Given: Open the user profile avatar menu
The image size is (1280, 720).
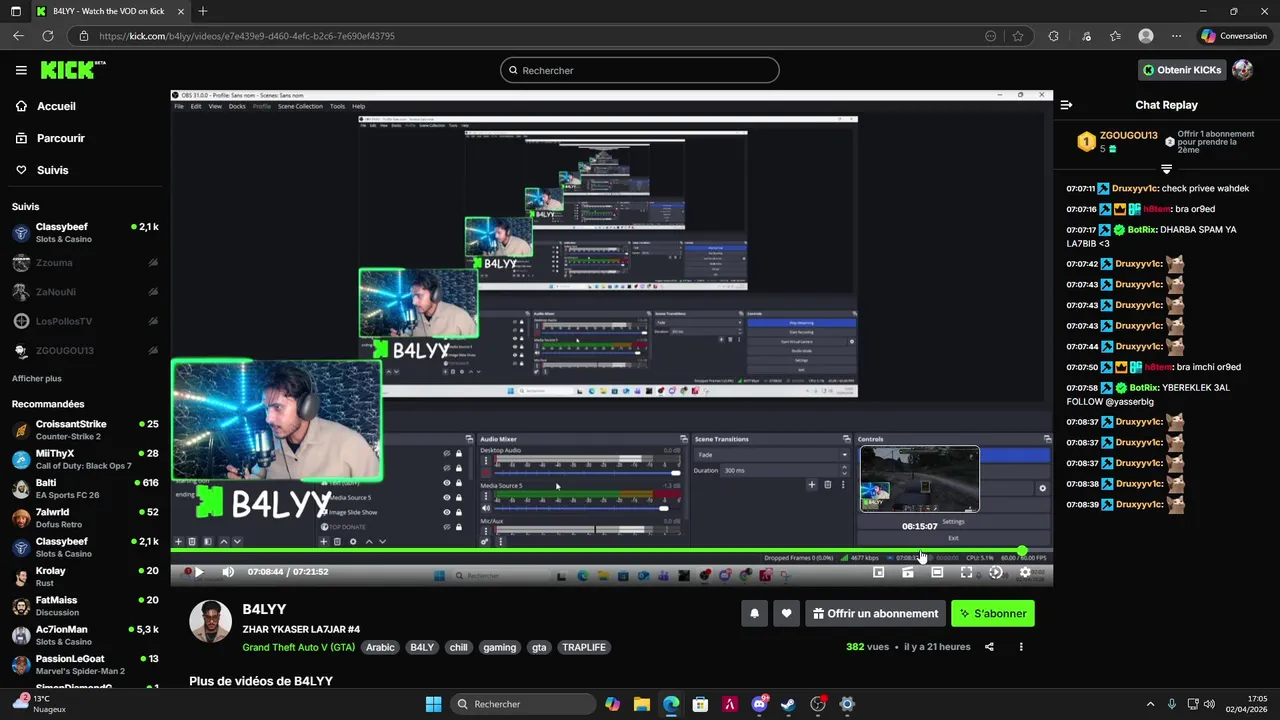Looking at the screenshot, I should [x=1242, y=70].
